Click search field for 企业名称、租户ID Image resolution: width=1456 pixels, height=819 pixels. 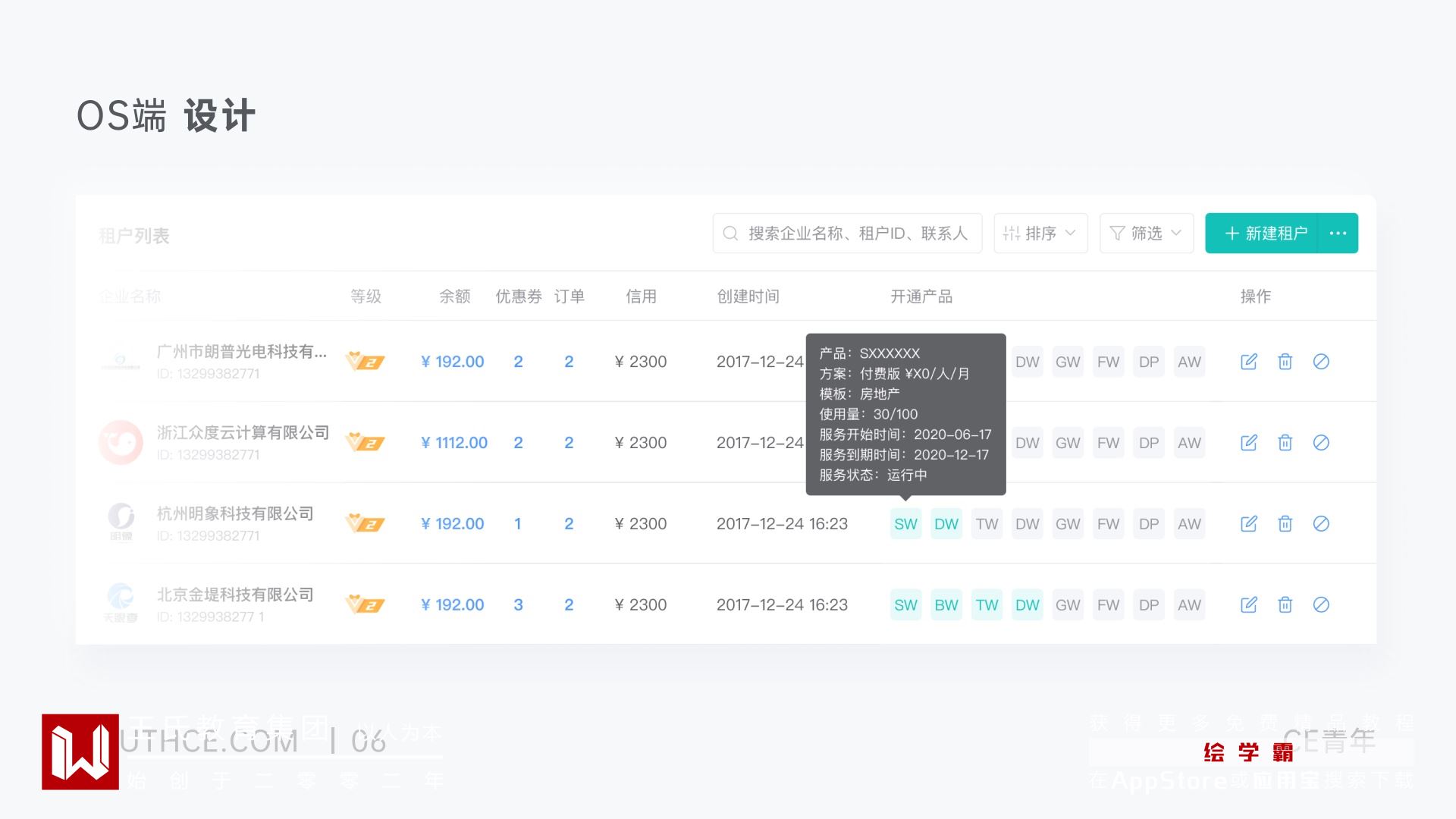[857, 234]
